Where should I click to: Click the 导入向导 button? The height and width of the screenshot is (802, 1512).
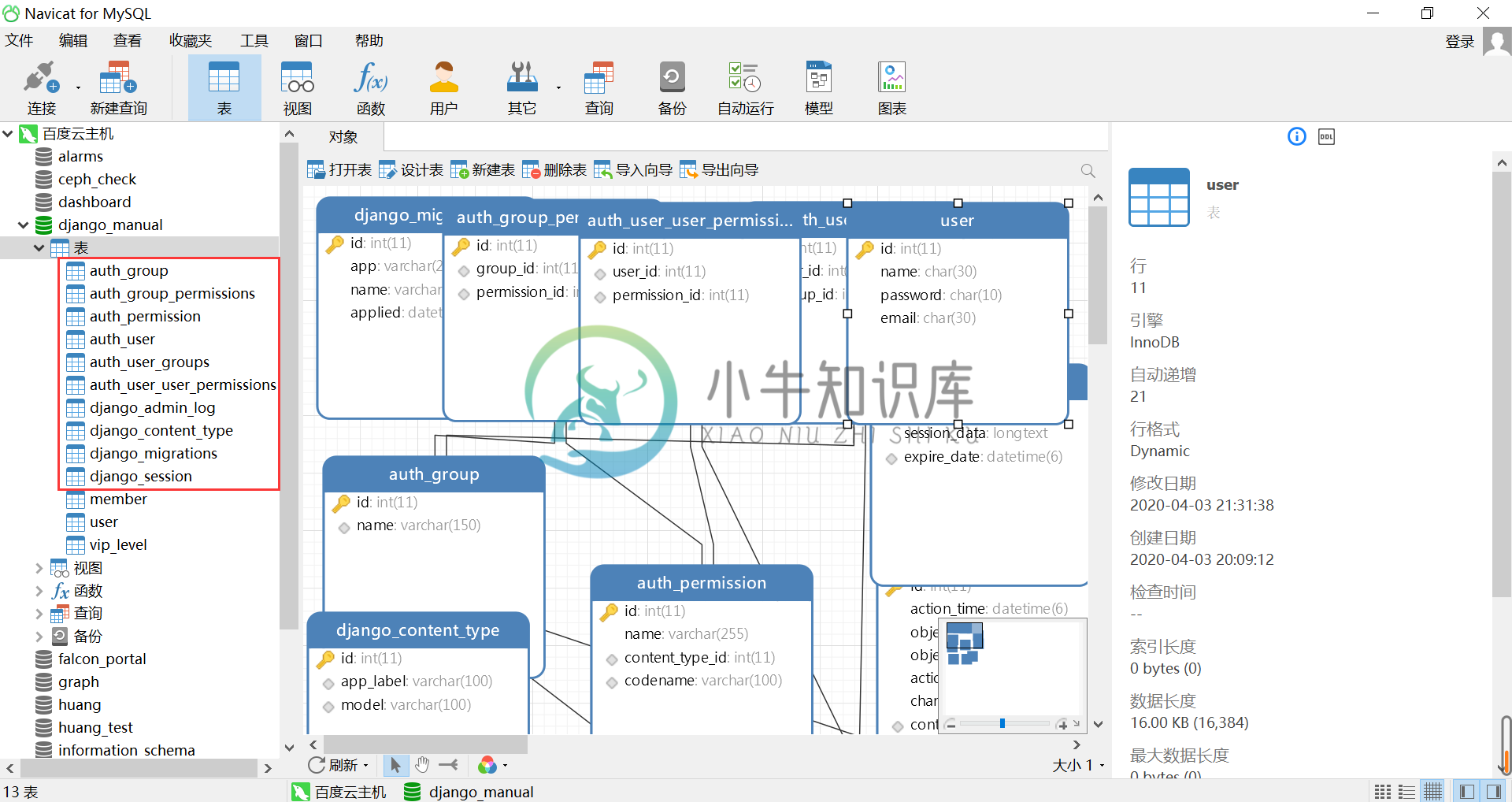click(x=633, y=170)
